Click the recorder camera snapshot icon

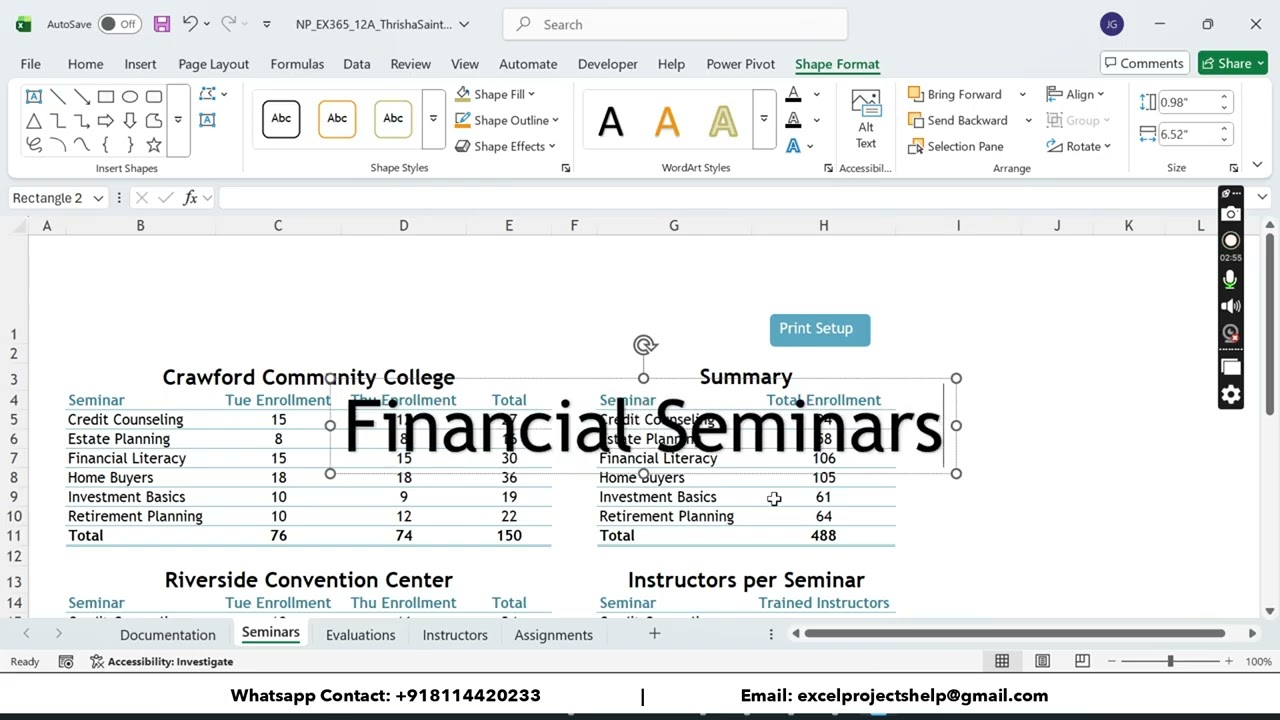(1231, 213)
